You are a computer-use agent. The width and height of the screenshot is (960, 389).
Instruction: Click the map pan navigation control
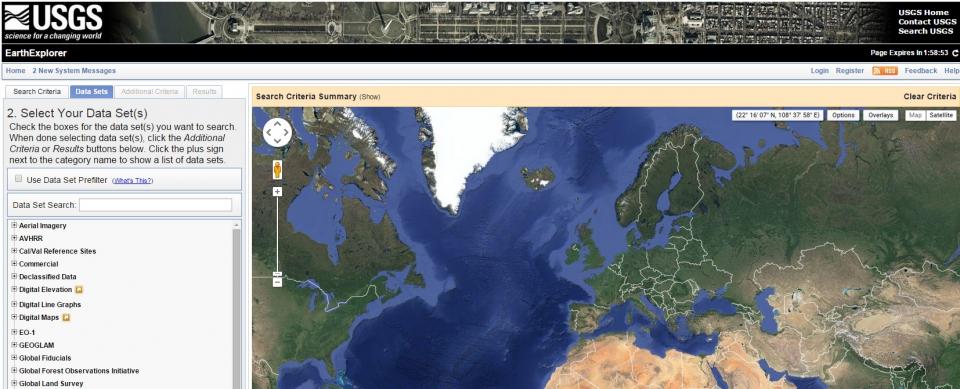pos(277,132)
